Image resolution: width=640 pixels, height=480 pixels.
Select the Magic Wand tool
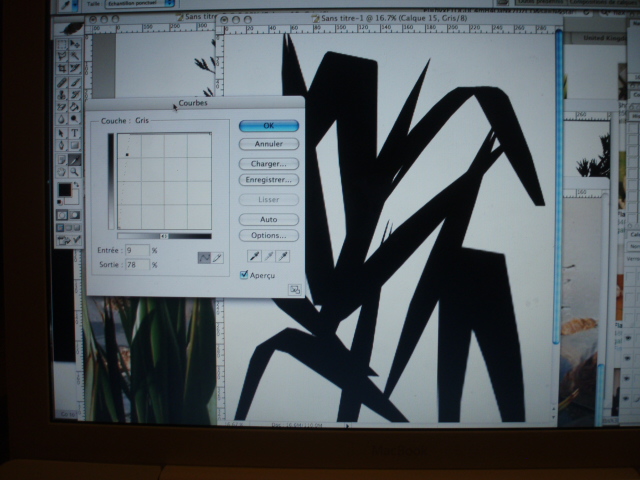click(x=75, y=56)
